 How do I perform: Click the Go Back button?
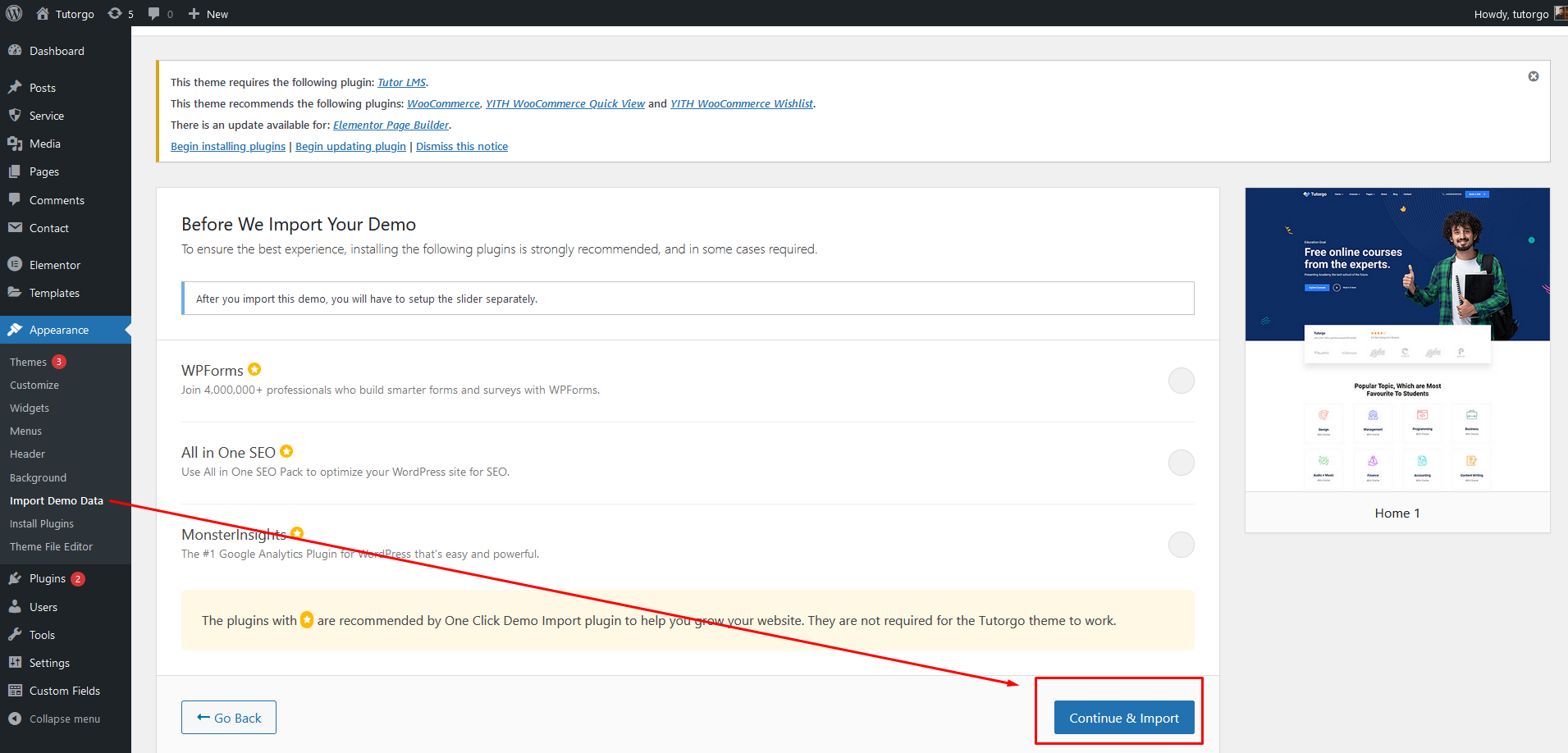click(229, 718)
